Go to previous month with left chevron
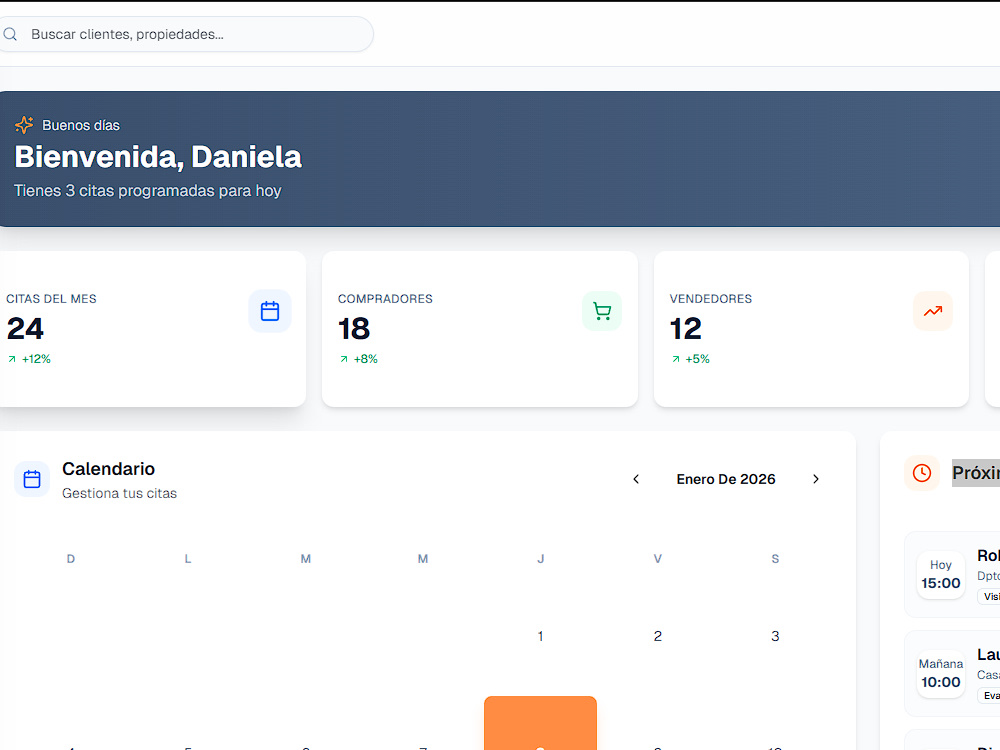 tap(636, 479)
